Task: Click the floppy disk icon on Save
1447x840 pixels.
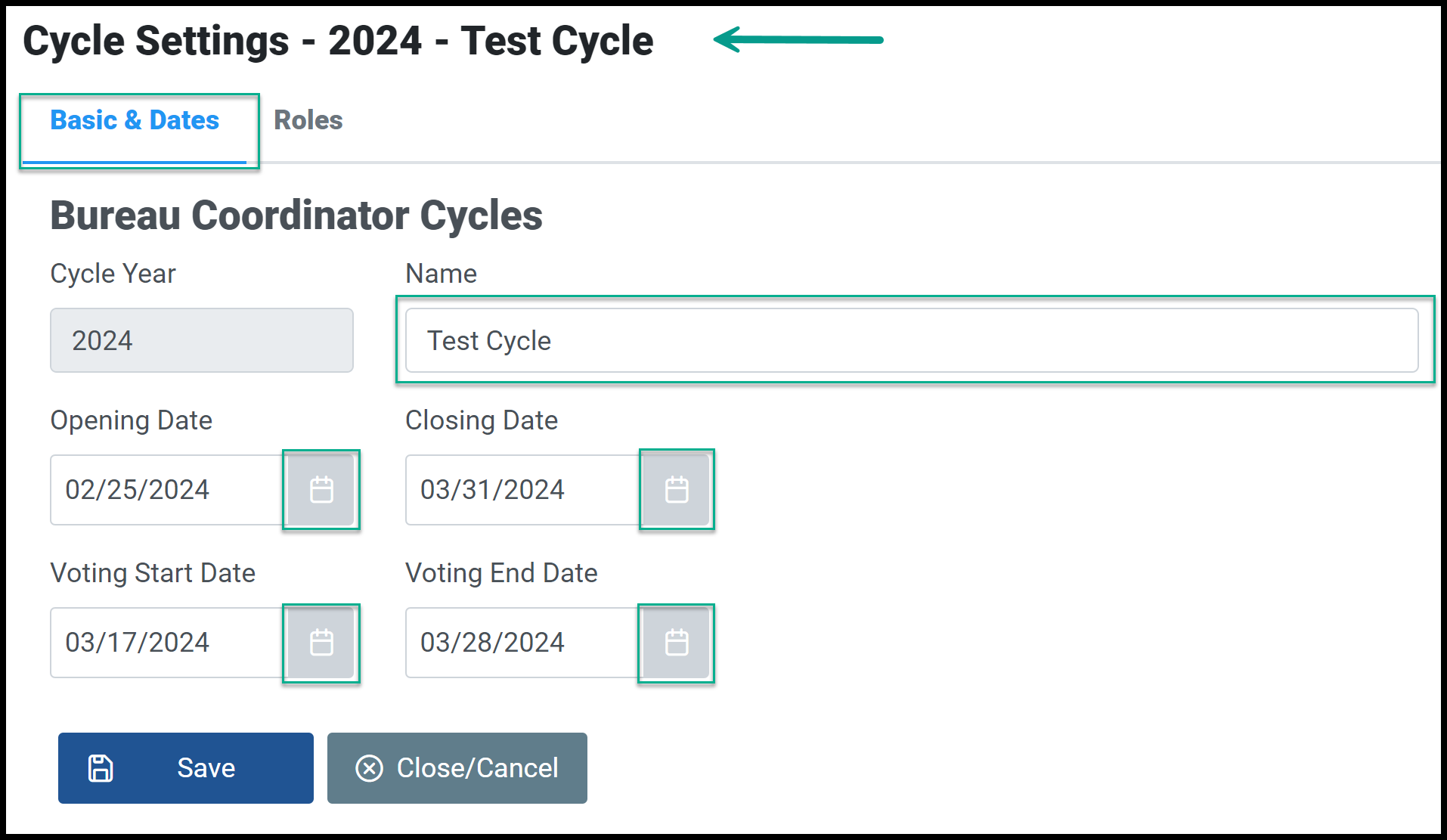Action: [x=101, y=768]
